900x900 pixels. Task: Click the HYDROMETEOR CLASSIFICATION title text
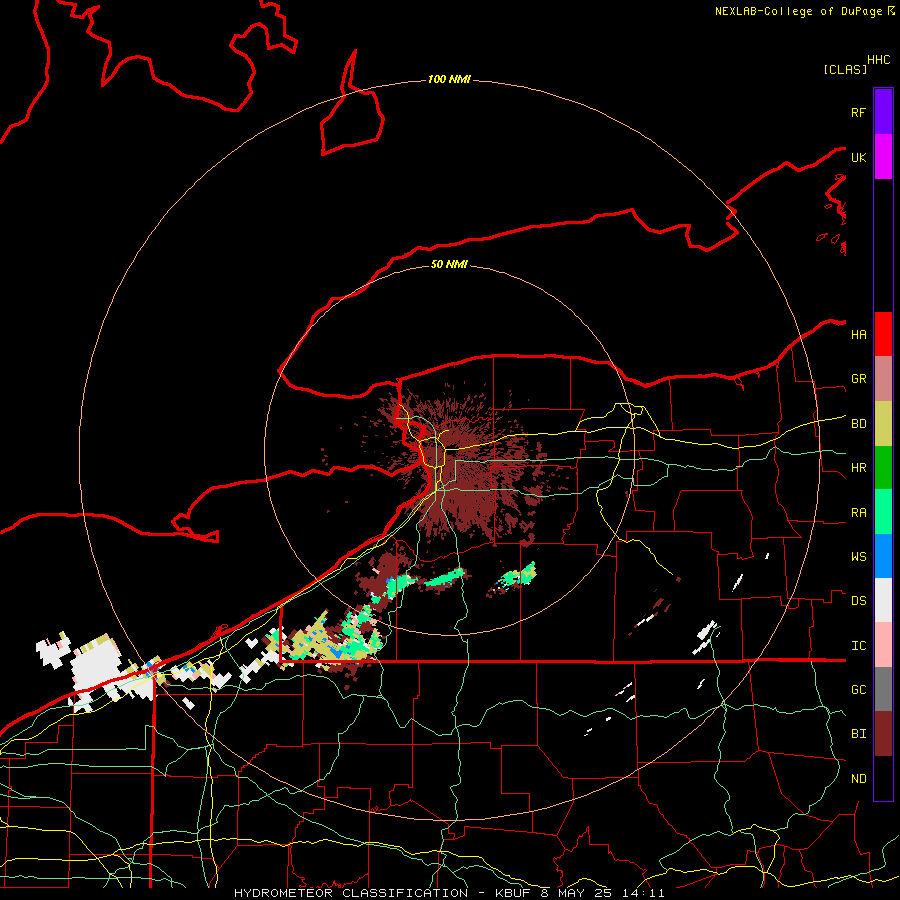pyautogui.click(x=351, y=893)
